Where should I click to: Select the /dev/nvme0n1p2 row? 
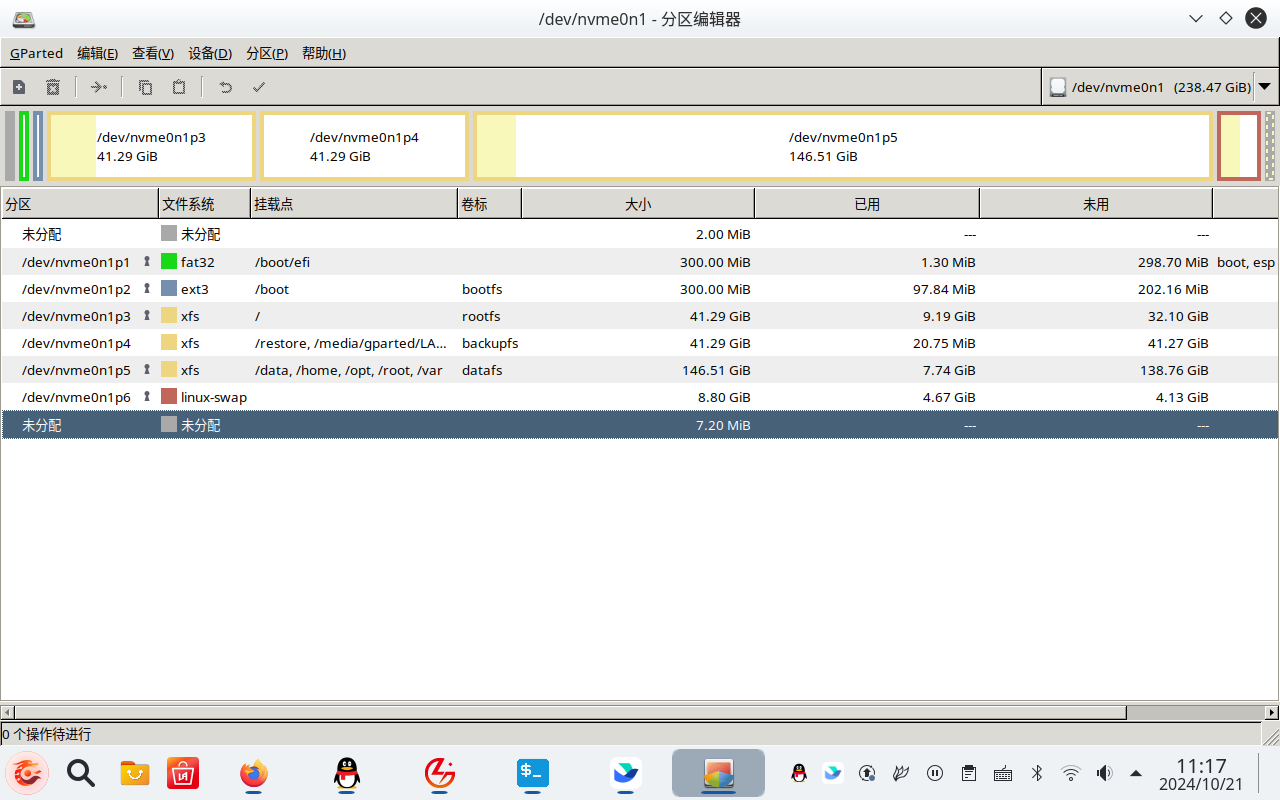tap(640, 288)
